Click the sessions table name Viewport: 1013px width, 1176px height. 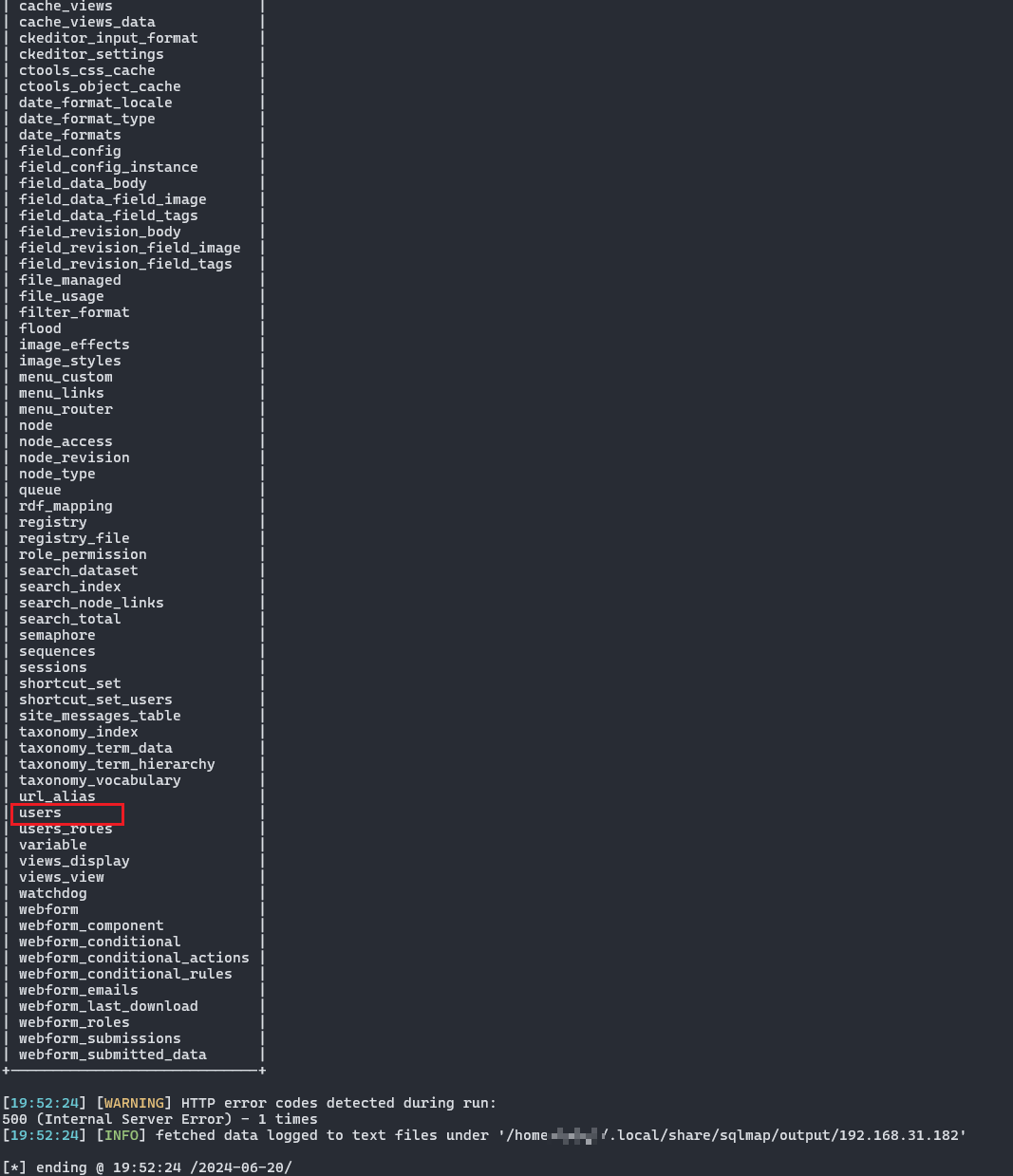click(x=52, y=668)
